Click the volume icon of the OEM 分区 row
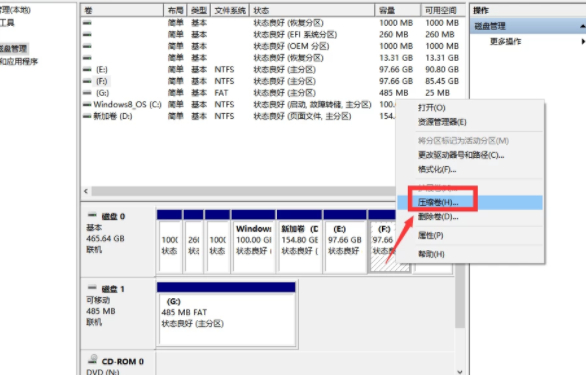The width and height of the screenshot is (586, 375). tap(87, 46)
